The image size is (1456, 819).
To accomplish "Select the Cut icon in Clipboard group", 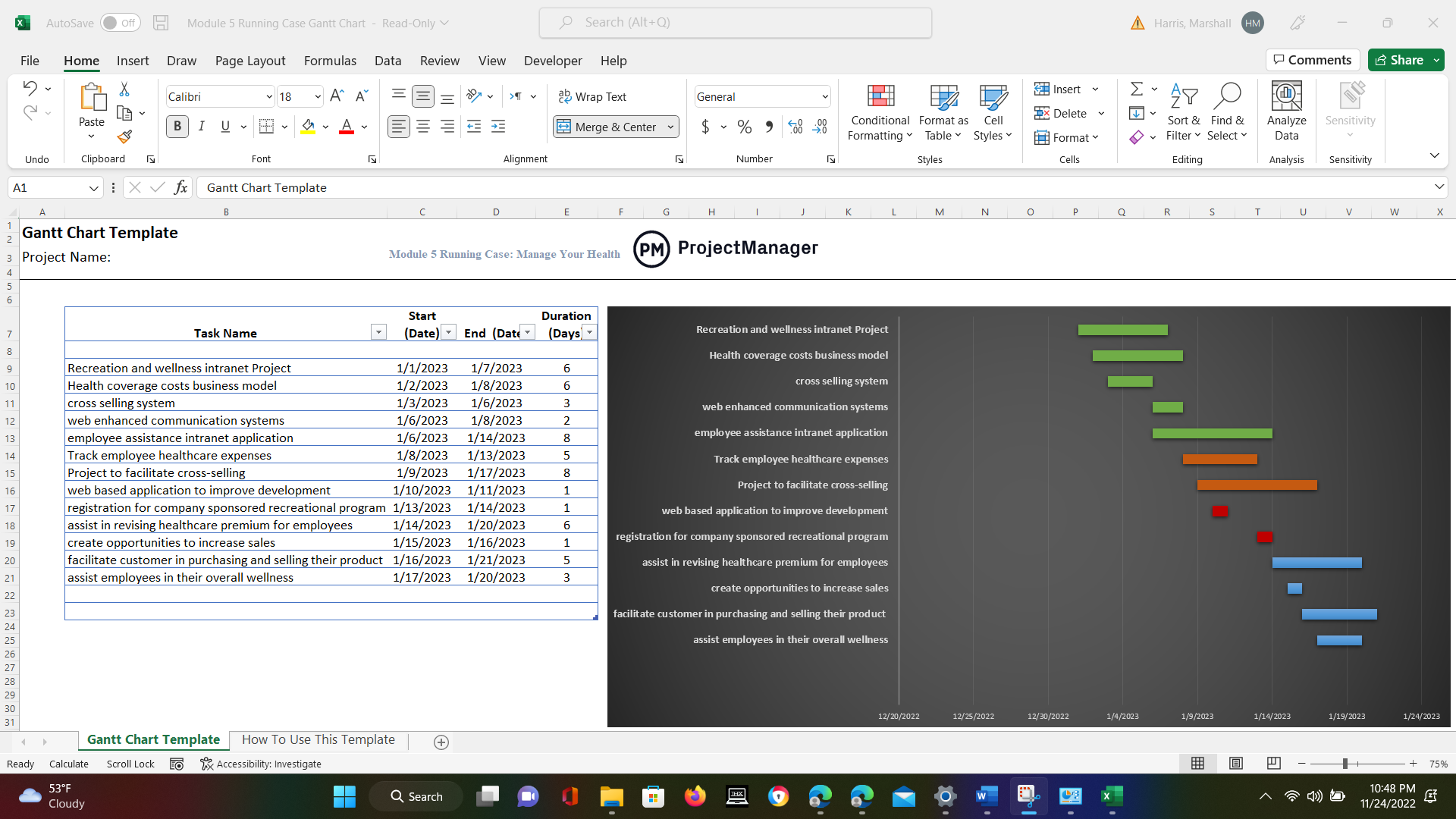I will pyautogui.click(x=124, y=89).
